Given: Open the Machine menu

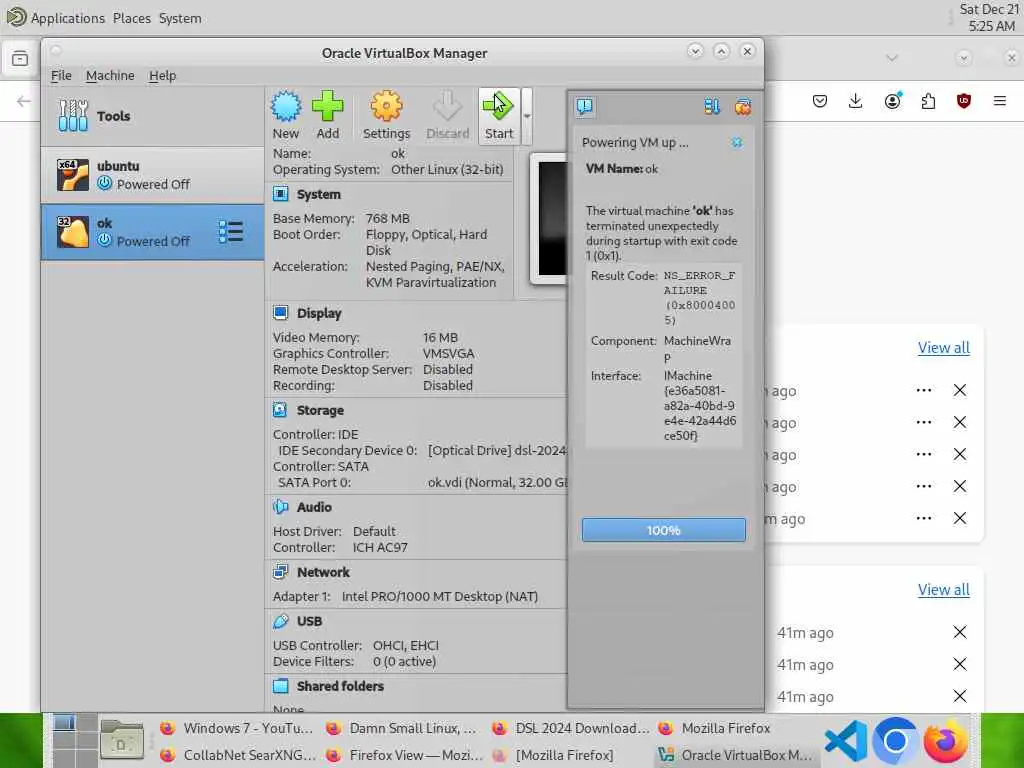Looking at the screenshot, I should (110, 75).
